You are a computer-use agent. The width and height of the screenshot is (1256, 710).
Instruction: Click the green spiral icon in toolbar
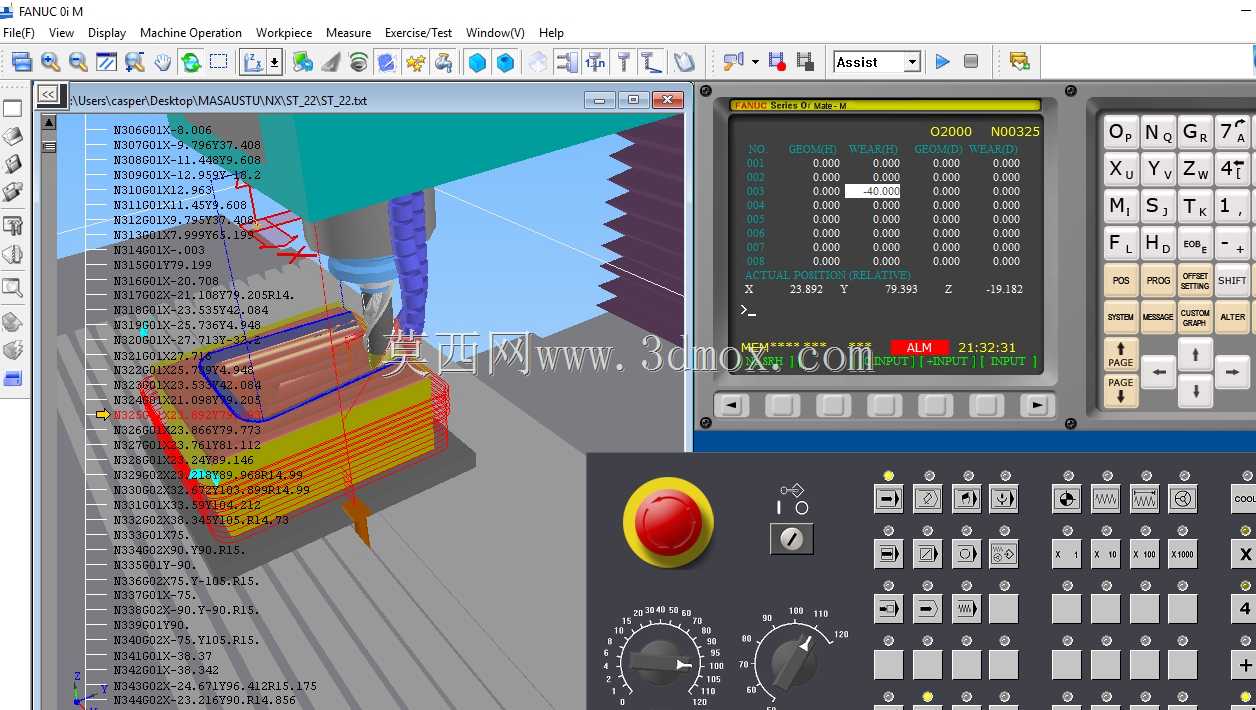pyautogui.click(x=358, y=62)
